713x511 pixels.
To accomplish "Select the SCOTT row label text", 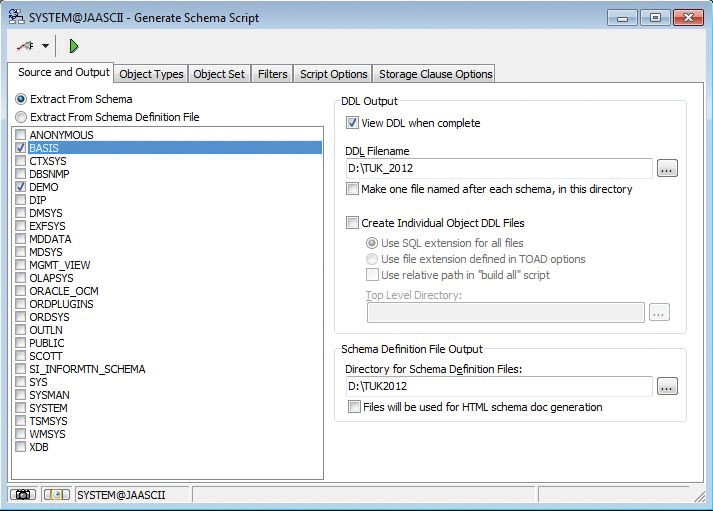I will 45,356.
